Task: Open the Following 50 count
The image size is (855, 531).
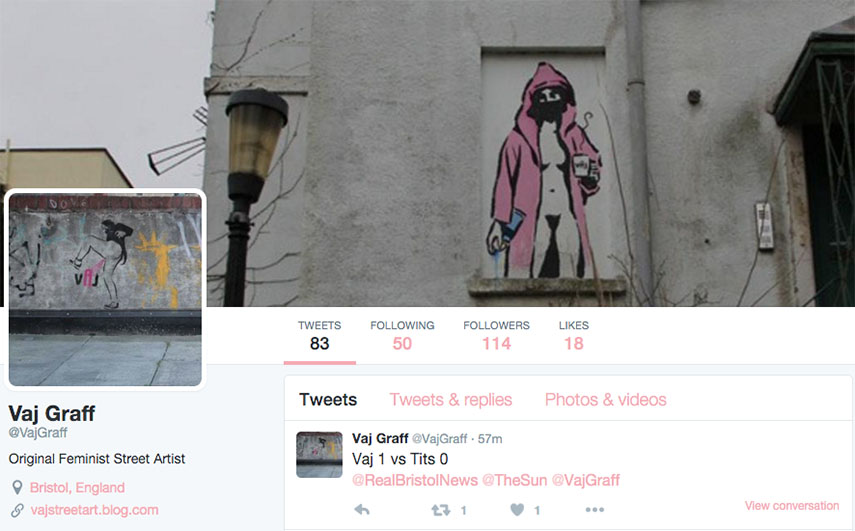Action: (402, 335)
